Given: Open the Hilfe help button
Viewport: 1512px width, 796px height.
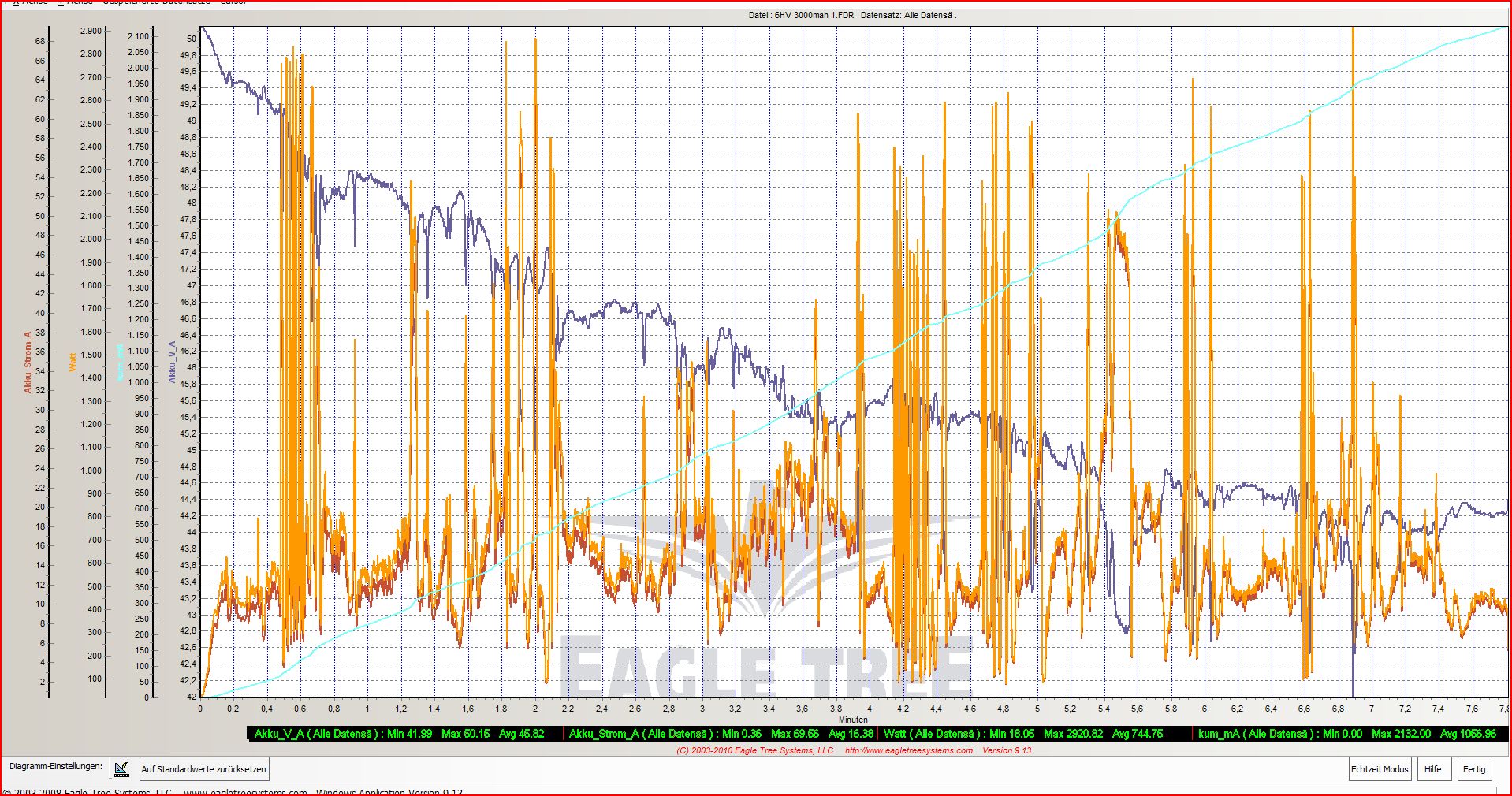Looking at the screenshot, I should point(1432,769).
